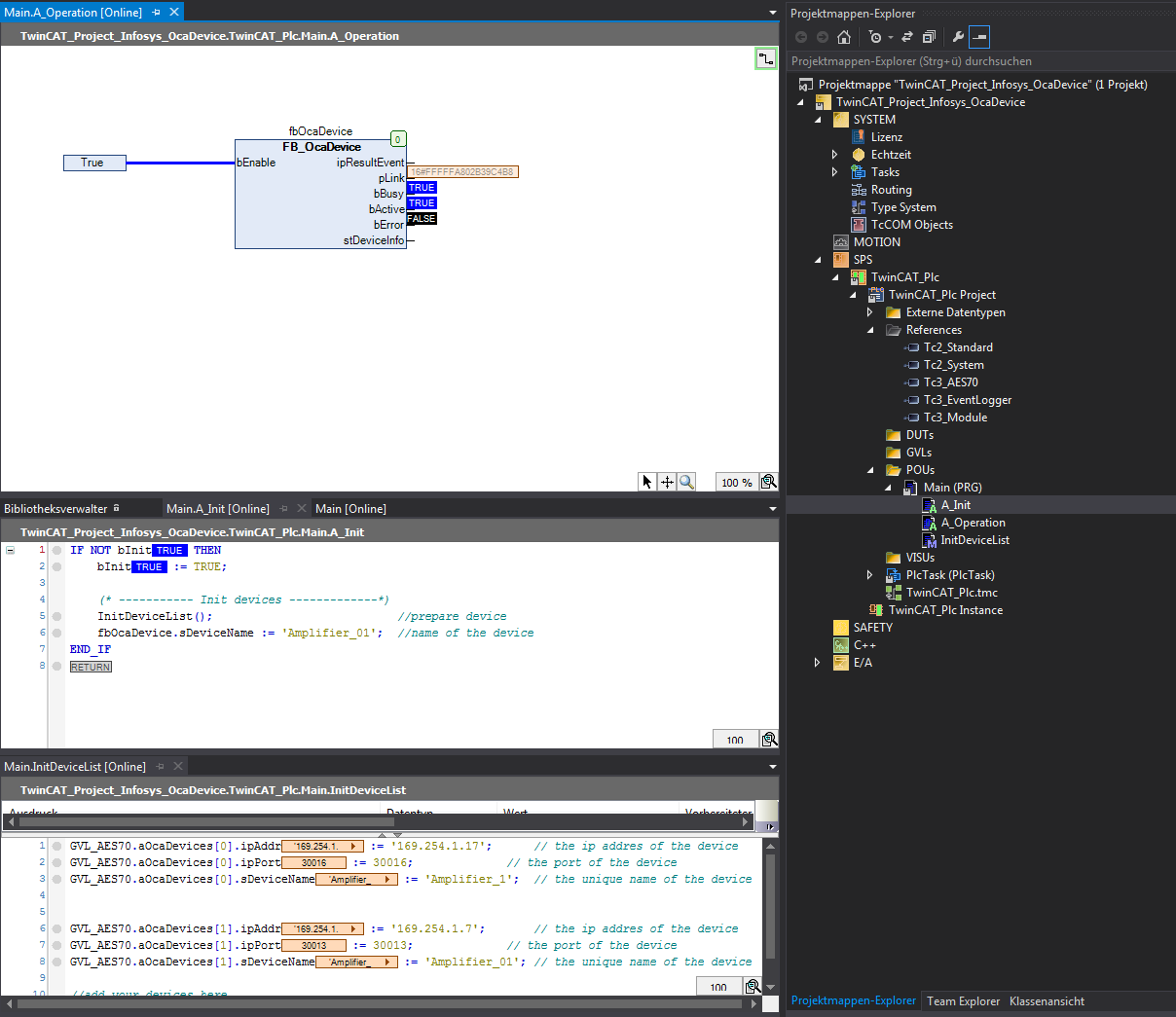Viewport: 1176px width, 1017px height.
Task: Pin the Main.A_Operation [Online] tab
Action: pos(156,12)
